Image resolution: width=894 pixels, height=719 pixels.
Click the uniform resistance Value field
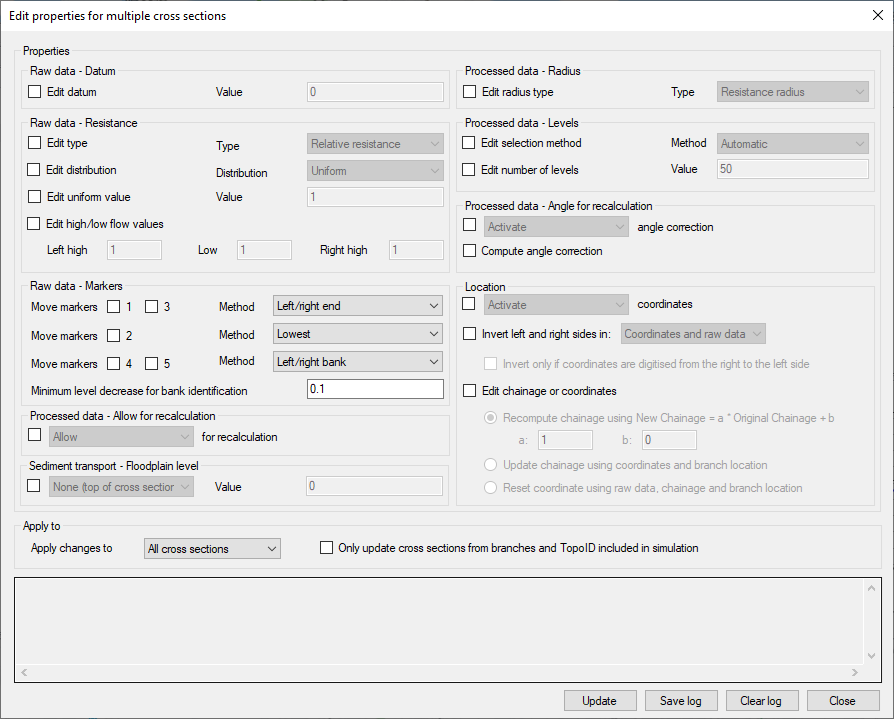[375, 197]
